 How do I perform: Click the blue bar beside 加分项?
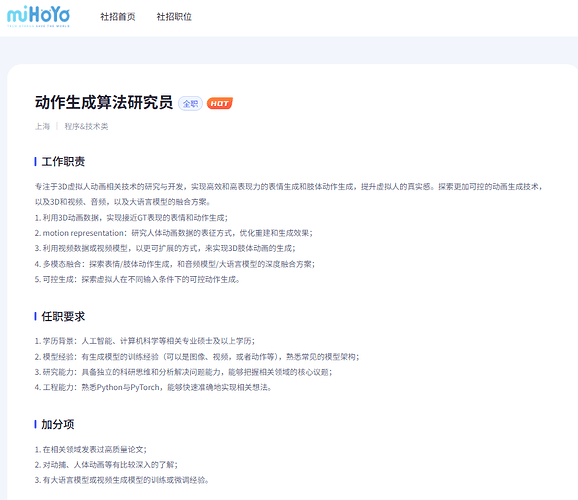(x=35, y=424)
